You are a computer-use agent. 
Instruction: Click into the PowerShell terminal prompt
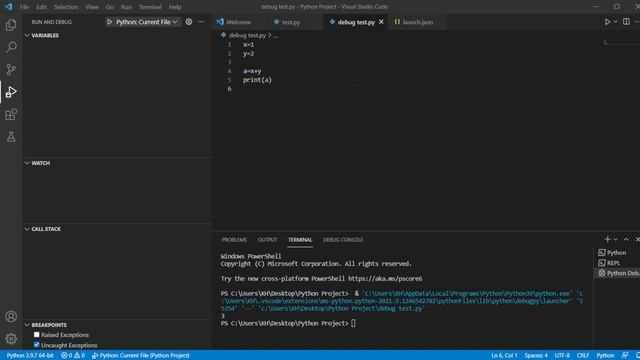(353, 323)
